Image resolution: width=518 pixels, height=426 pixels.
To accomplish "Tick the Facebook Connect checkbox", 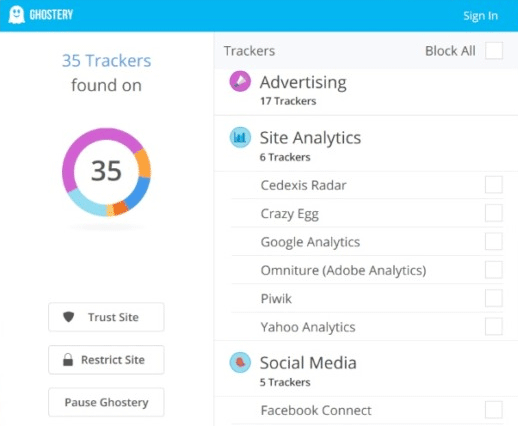I will point(494,410).
